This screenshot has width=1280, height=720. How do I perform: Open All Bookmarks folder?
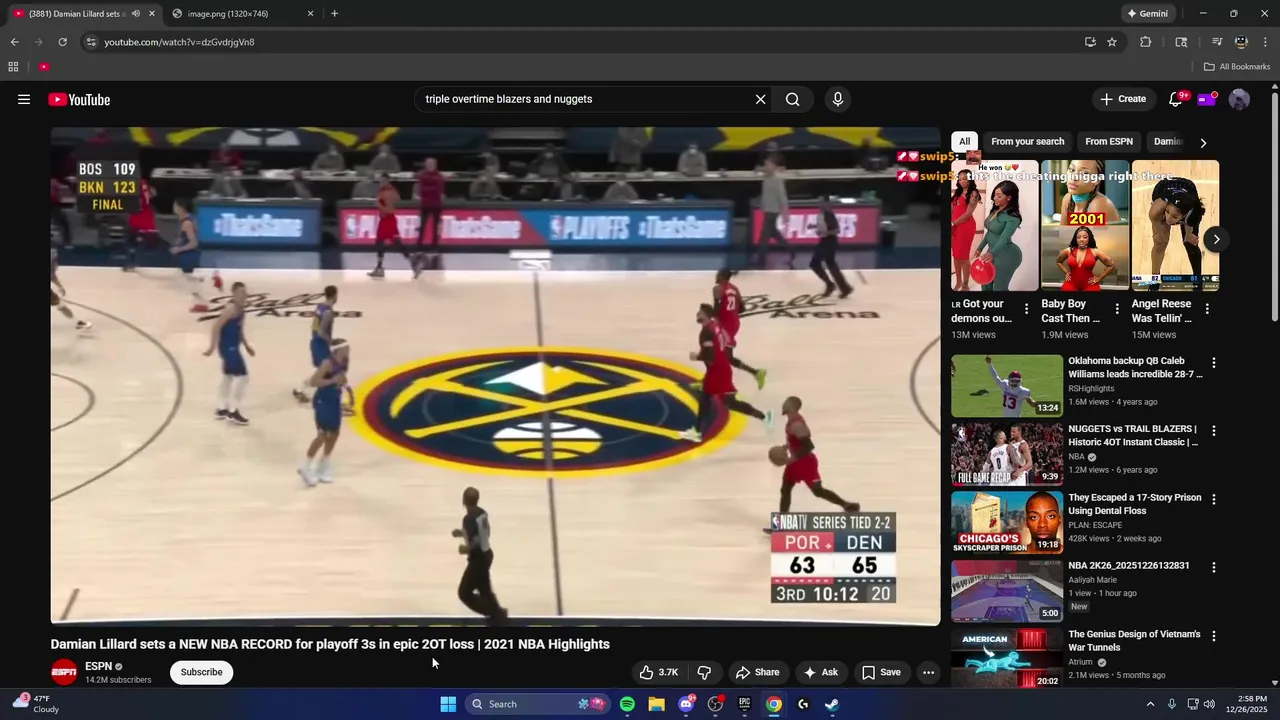coord(1237,67)
